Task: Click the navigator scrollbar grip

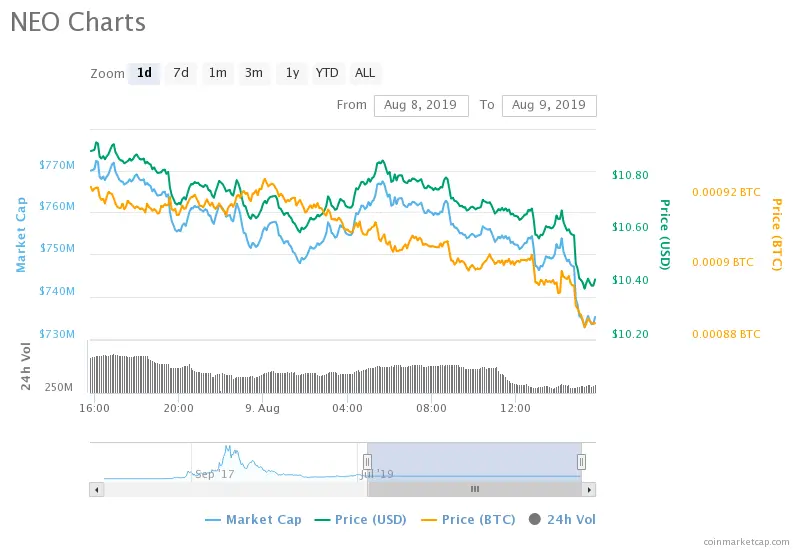Action: pos(475,489)
